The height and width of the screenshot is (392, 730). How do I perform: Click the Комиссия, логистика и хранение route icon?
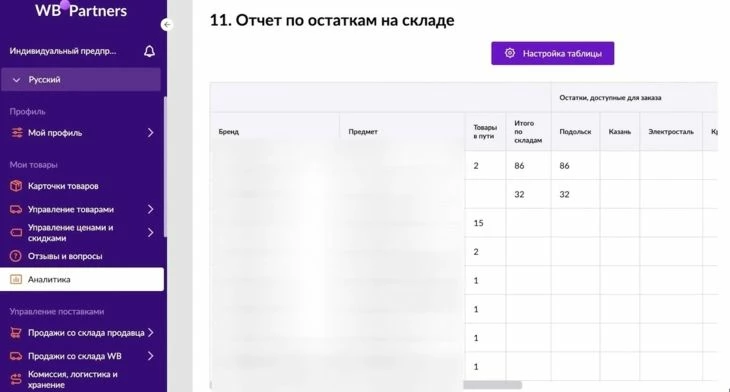point(16,379)
